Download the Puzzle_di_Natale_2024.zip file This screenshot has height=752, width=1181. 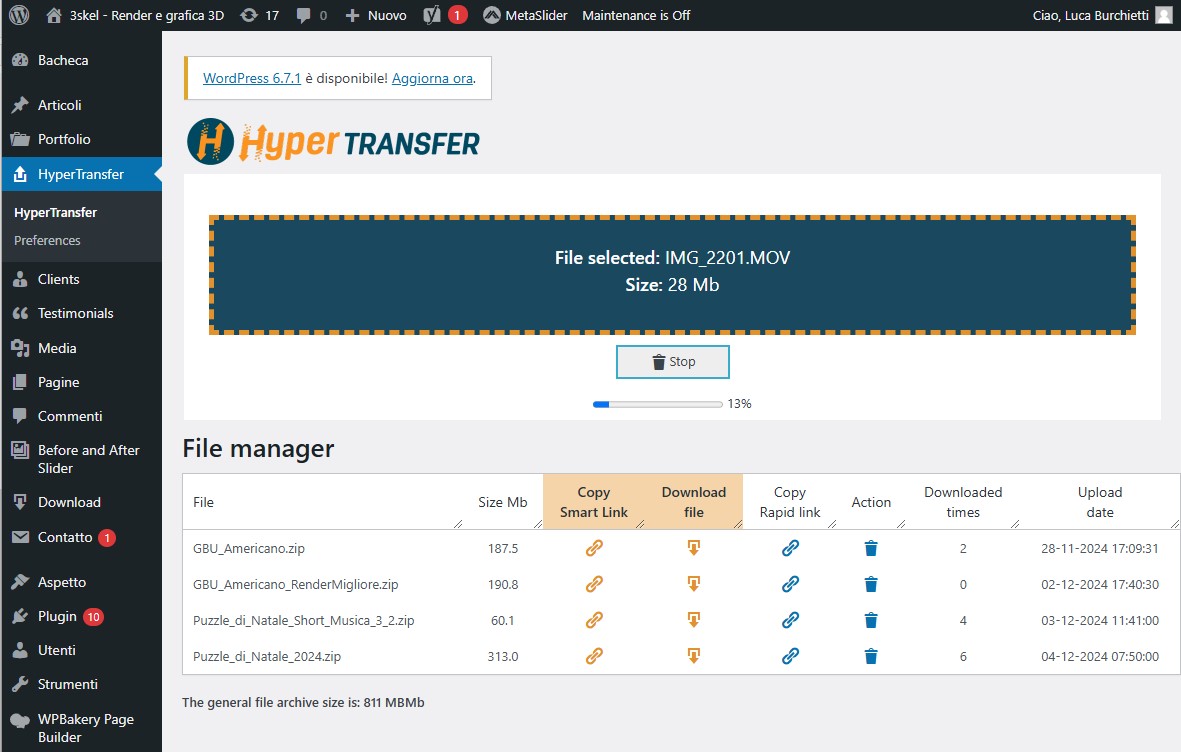pyautogui.click(x=694, y=656)
